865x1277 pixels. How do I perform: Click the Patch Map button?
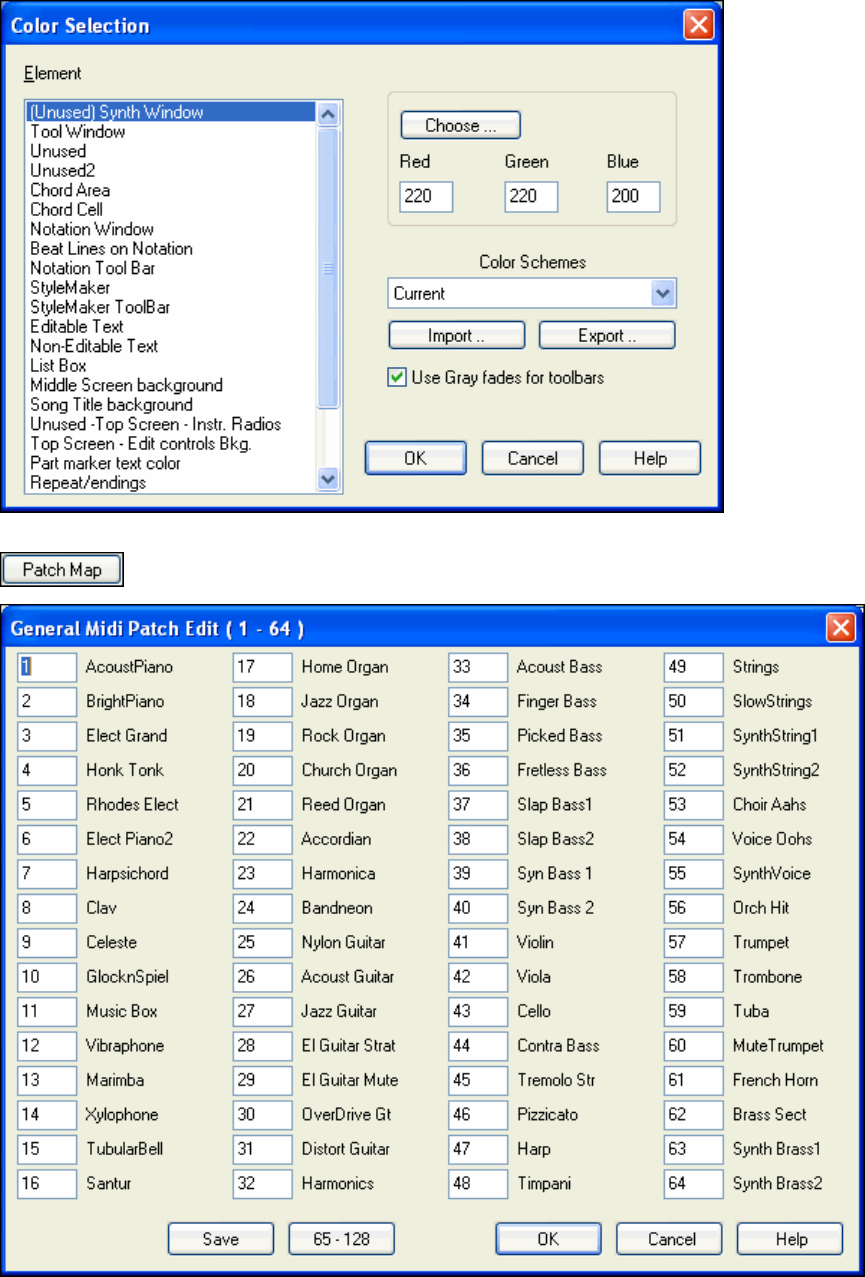coord(62,570)
